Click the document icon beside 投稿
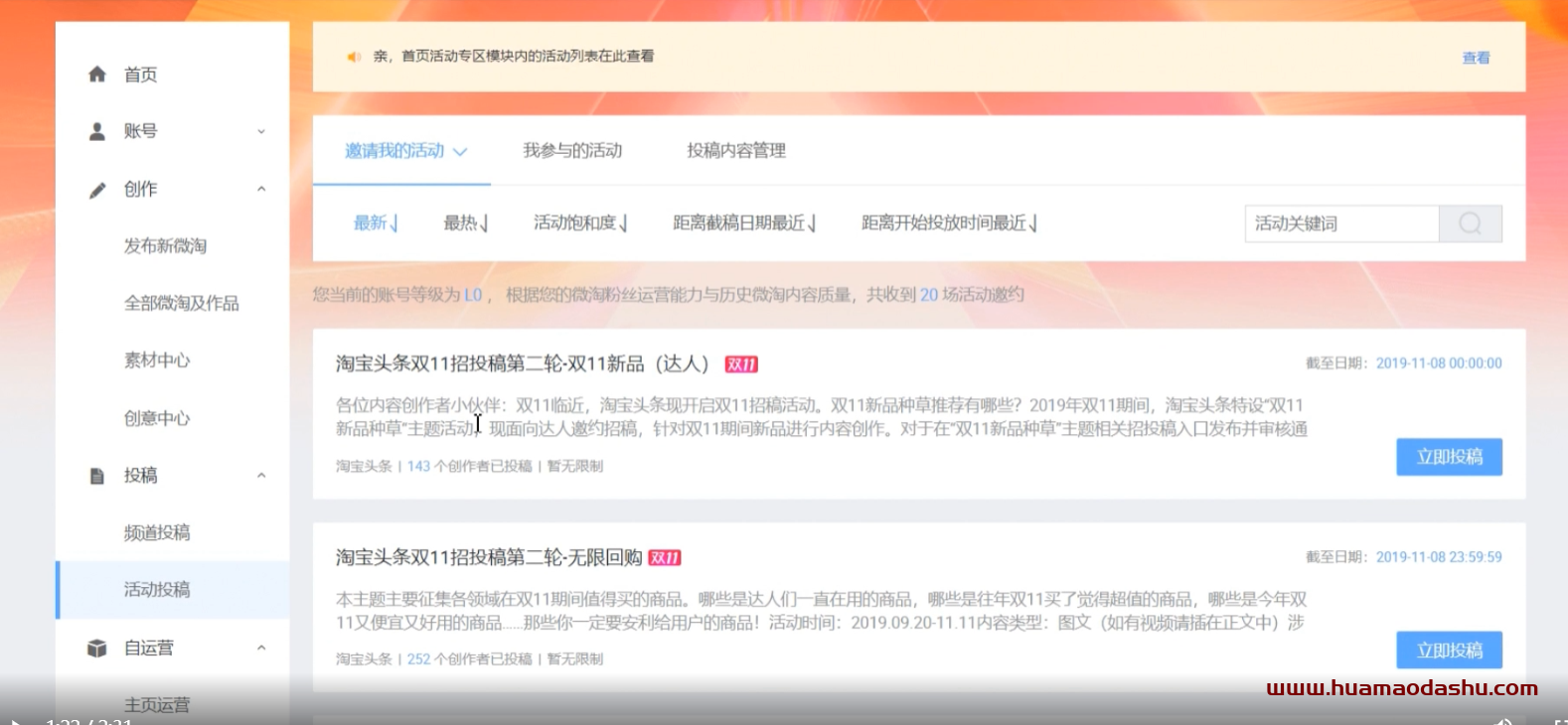This screenshot has height=725, width=1568. coord(97,476)
